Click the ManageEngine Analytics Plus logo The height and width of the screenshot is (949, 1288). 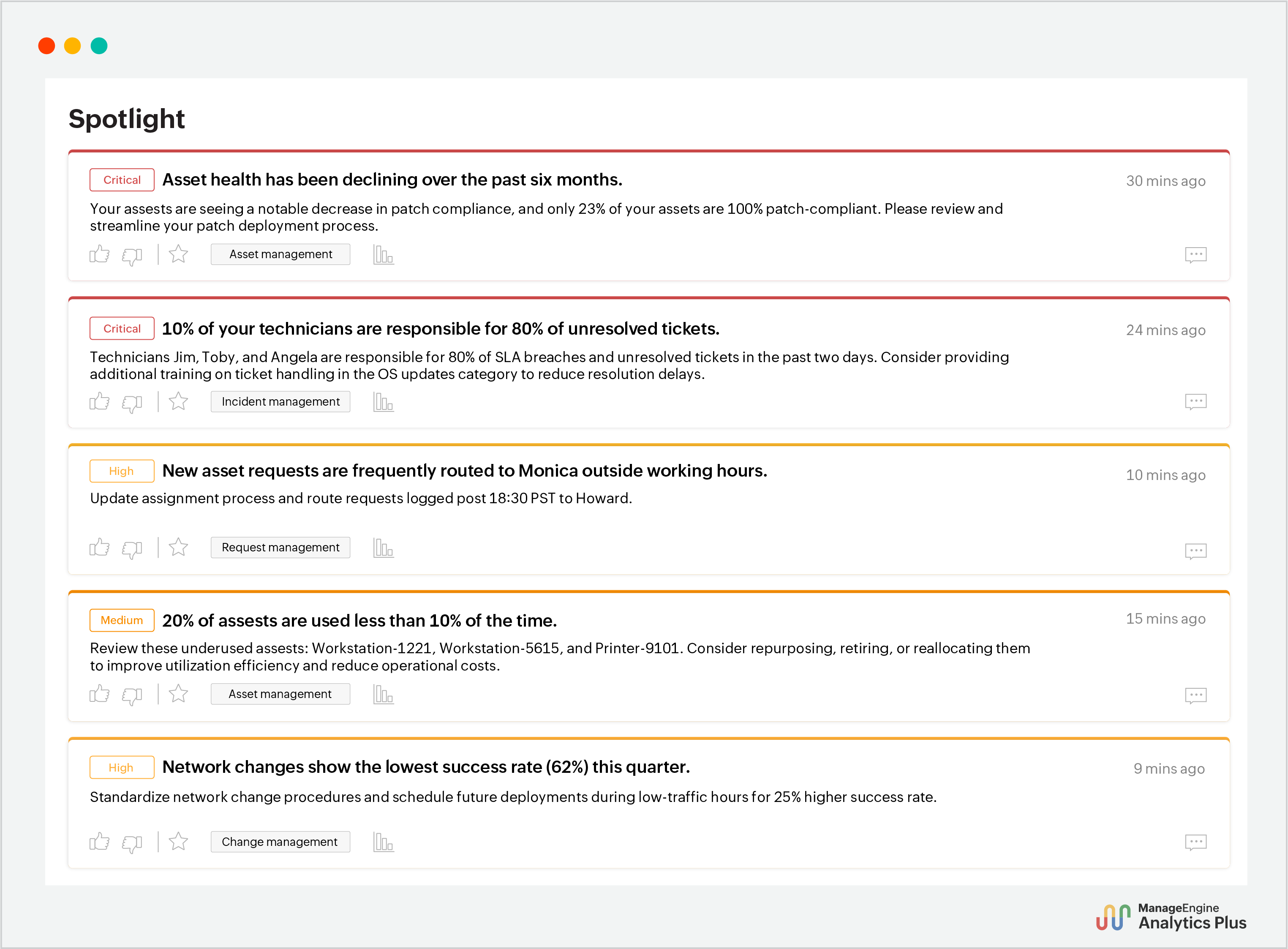click(x=1173, y=917)
